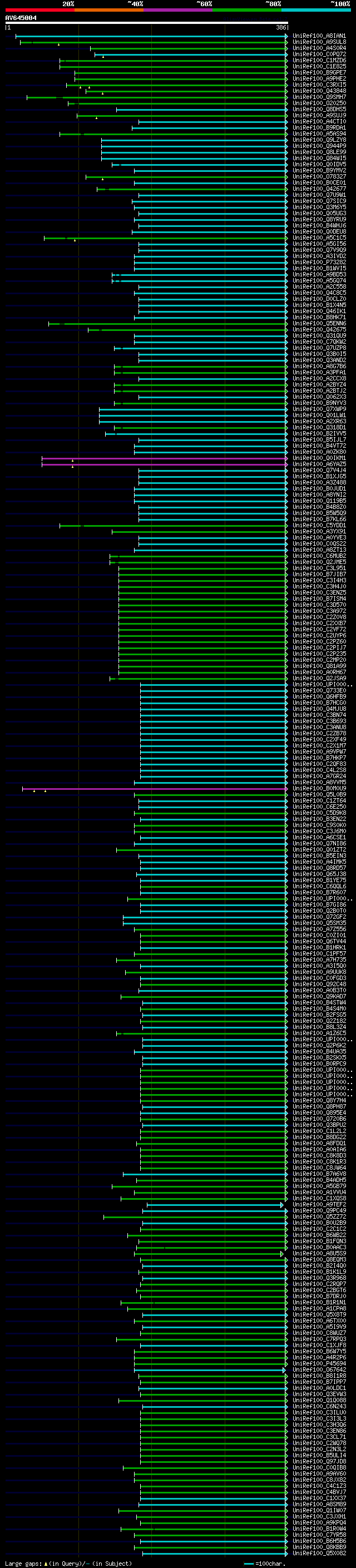Select label UniRef100_C2P235
The height and width of the screenshot is (1568, 356).
319,654
